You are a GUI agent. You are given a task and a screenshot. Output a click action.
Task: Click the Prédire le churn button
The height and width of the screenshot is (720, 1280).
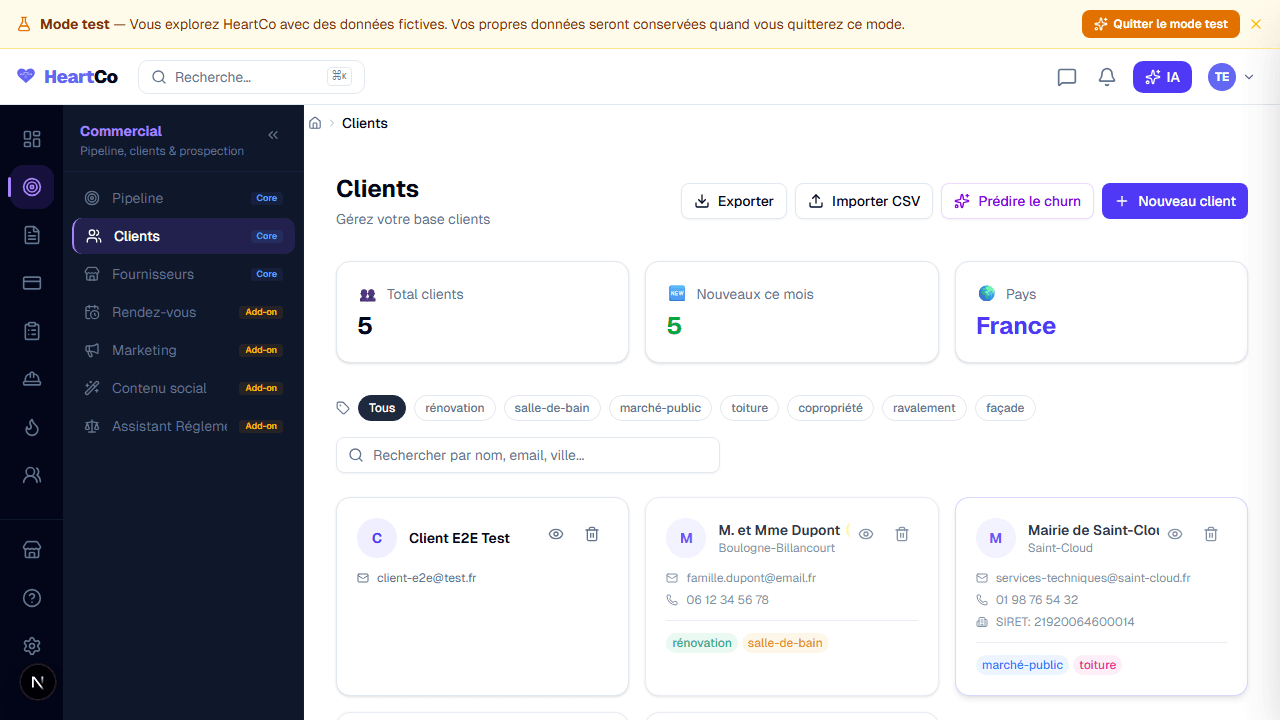tap(1017, 201)
